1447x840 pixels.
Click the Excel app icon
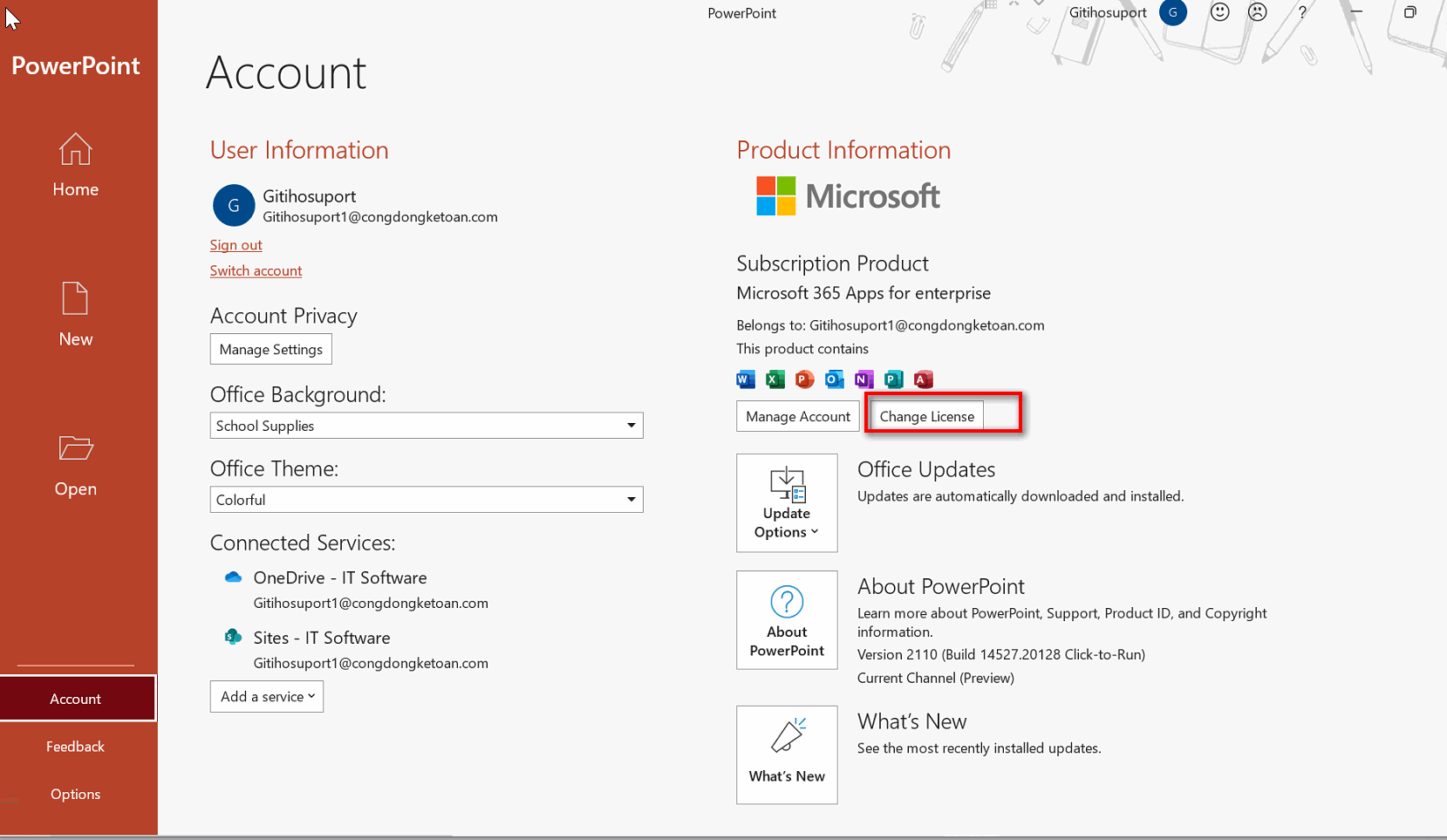tap(775, 379)
